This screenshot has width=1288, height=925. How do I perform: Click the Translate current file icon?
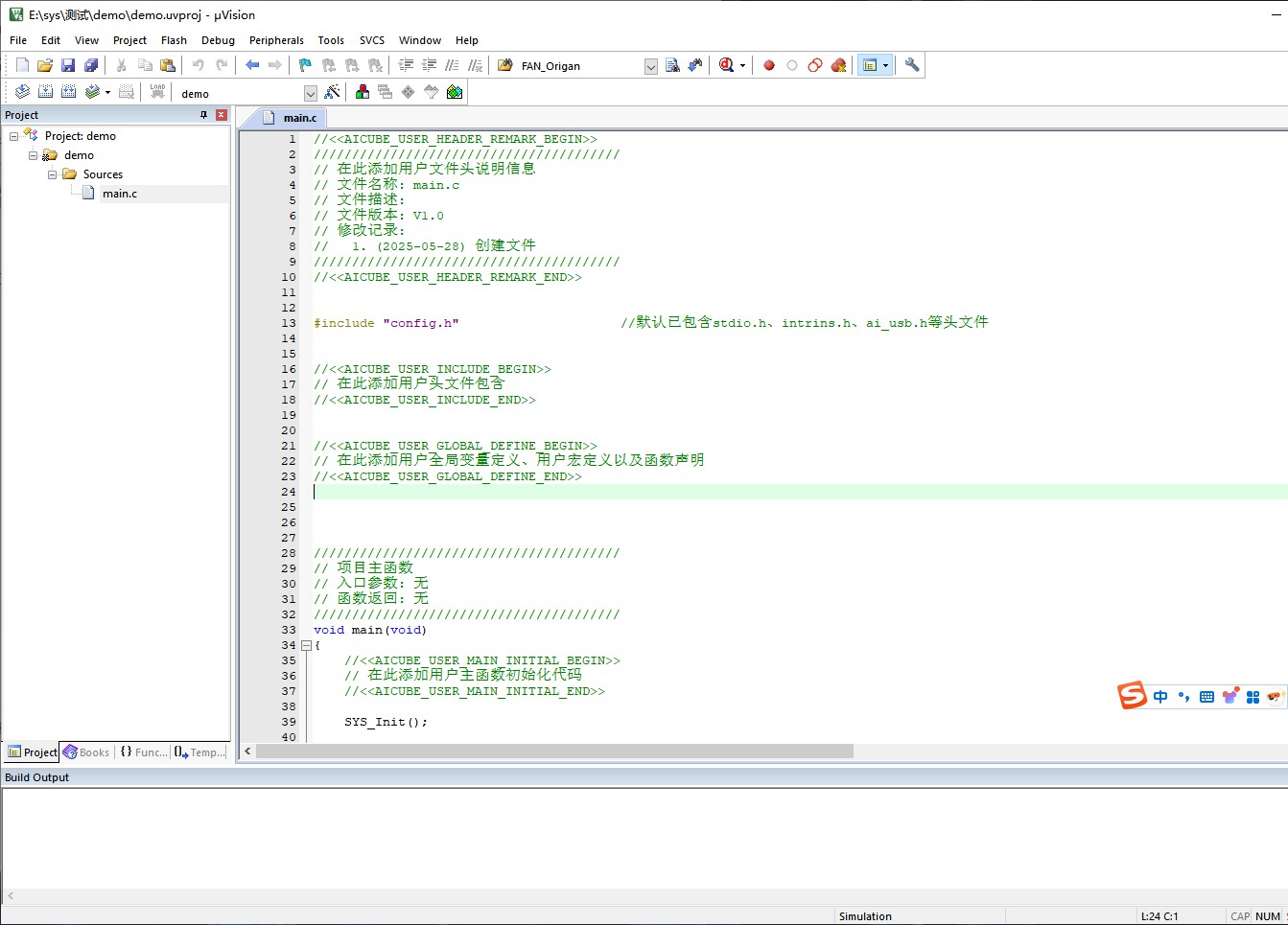(22, 92)
